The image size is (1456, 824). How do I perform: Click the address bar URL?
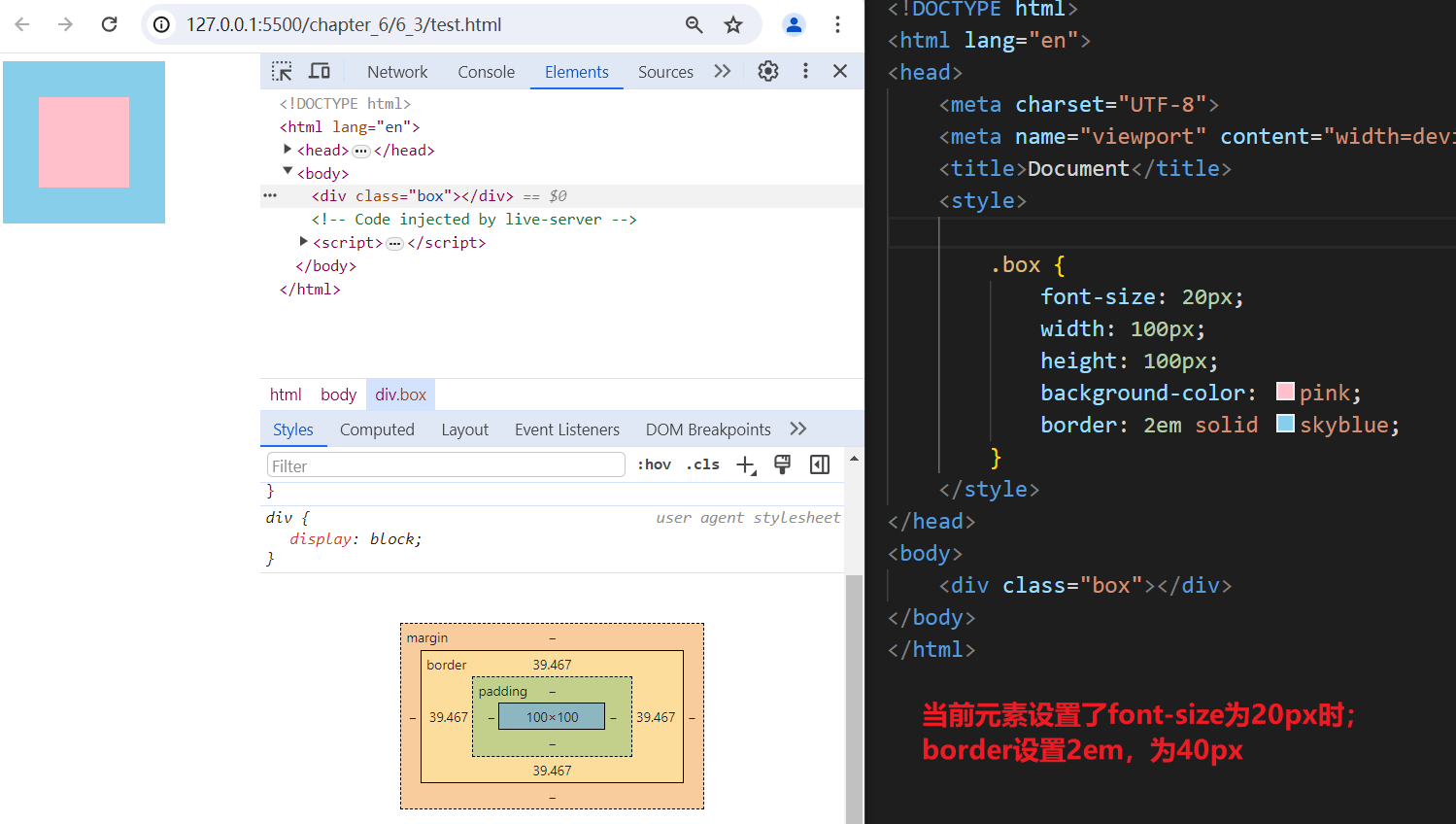[344, 24]
